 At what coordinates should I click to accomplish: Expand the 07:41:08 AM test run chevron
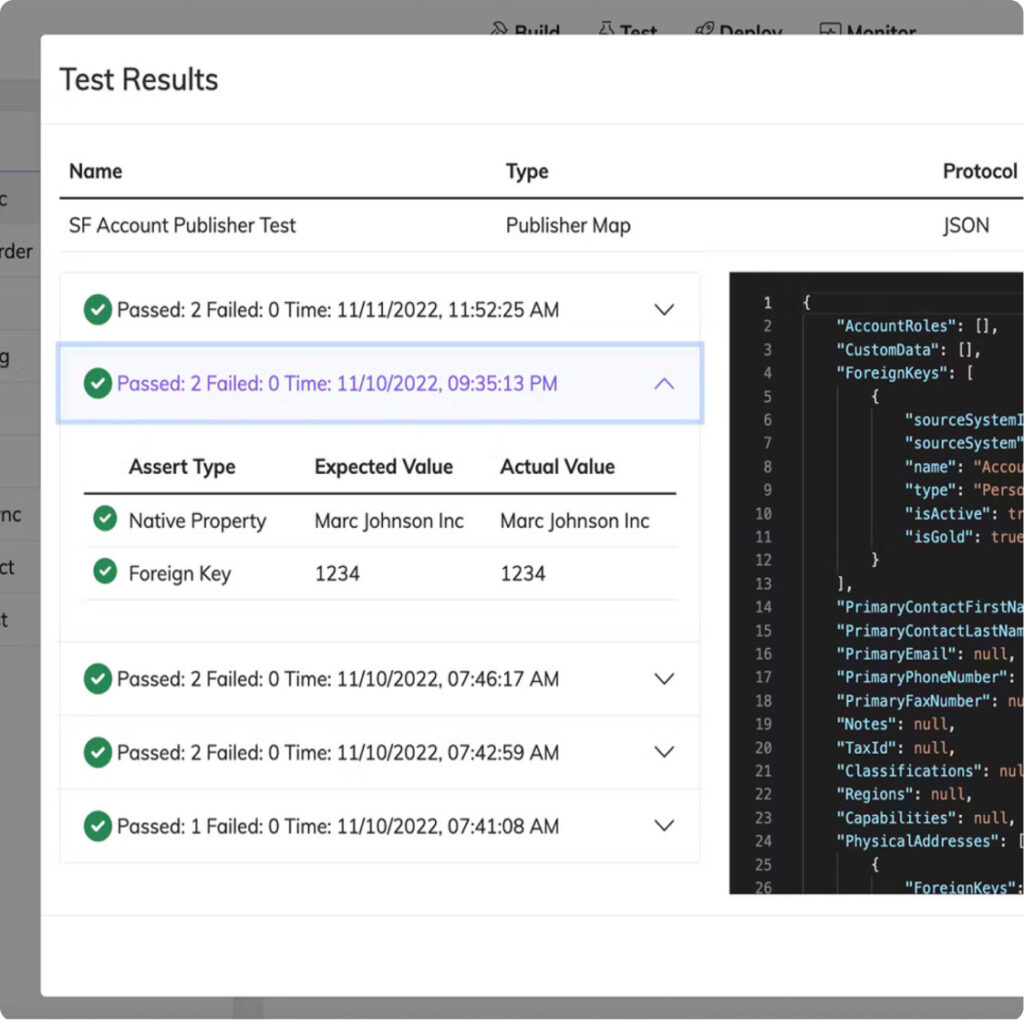[664, 826]
